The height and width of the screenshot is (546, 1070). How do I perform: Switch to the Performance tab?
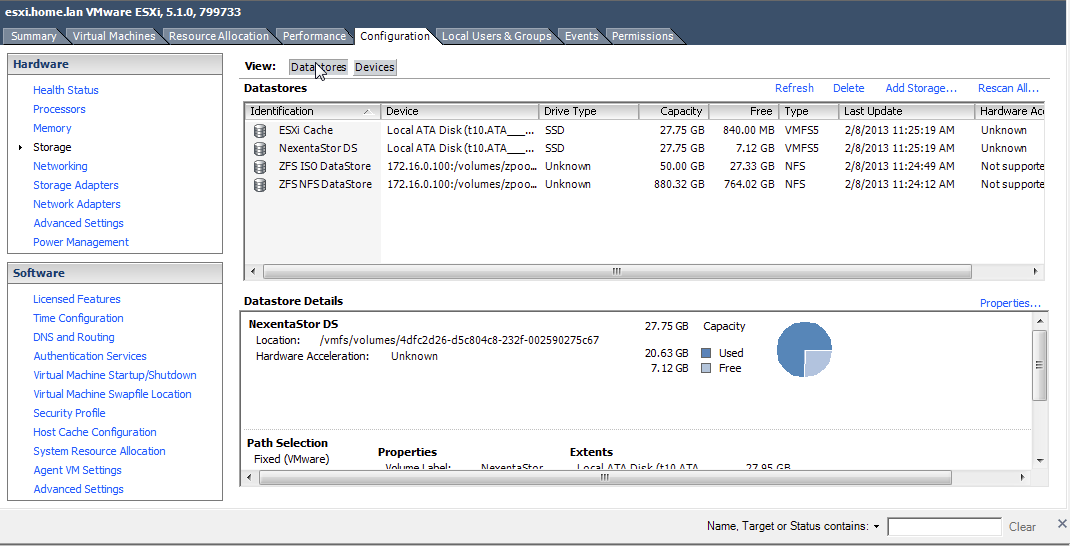[314, 36]
